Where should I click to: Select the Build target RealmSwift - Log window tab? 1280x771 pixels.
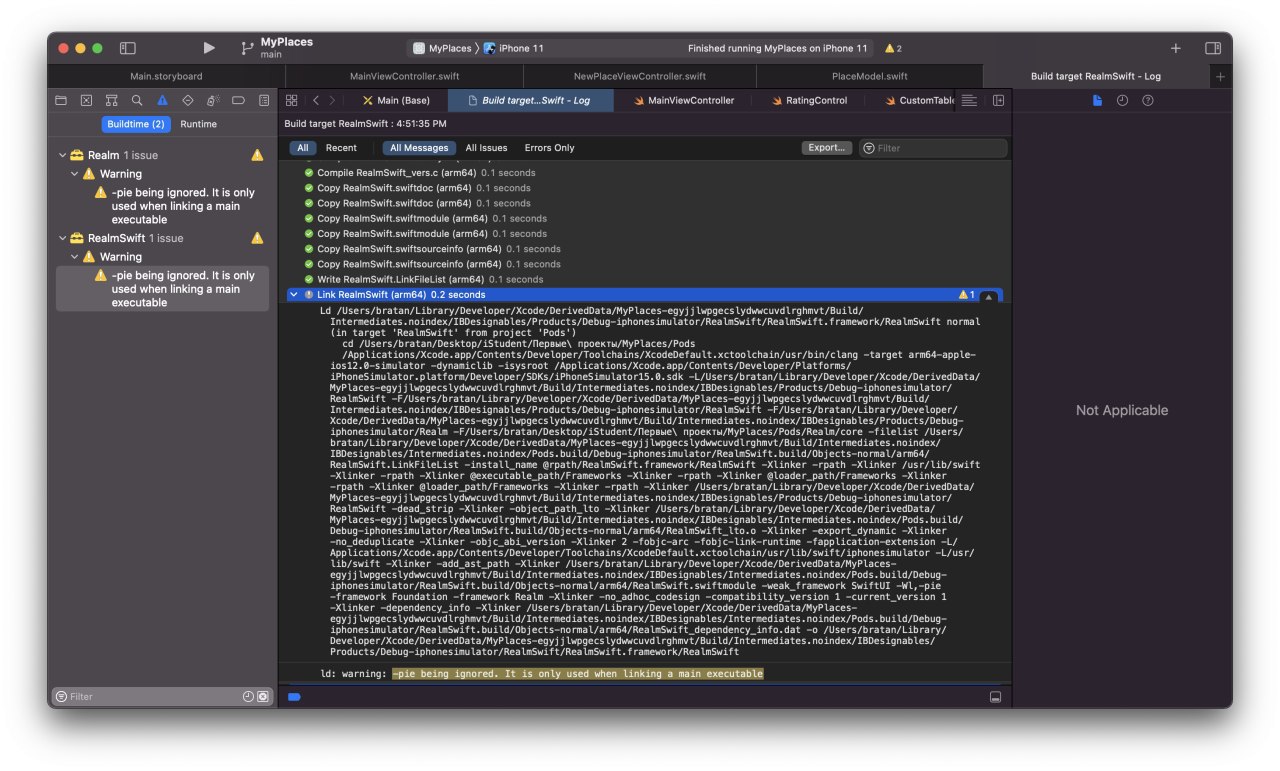1096,76
